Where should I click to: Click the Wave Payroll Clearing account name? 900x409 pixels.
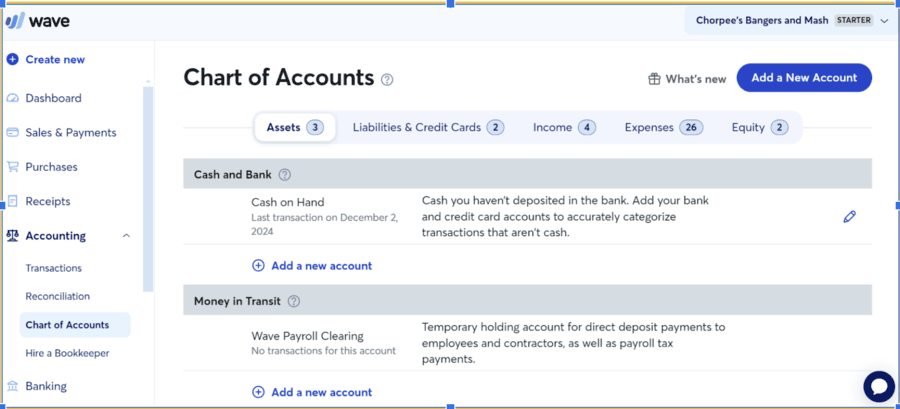click(x=308, y=336)
